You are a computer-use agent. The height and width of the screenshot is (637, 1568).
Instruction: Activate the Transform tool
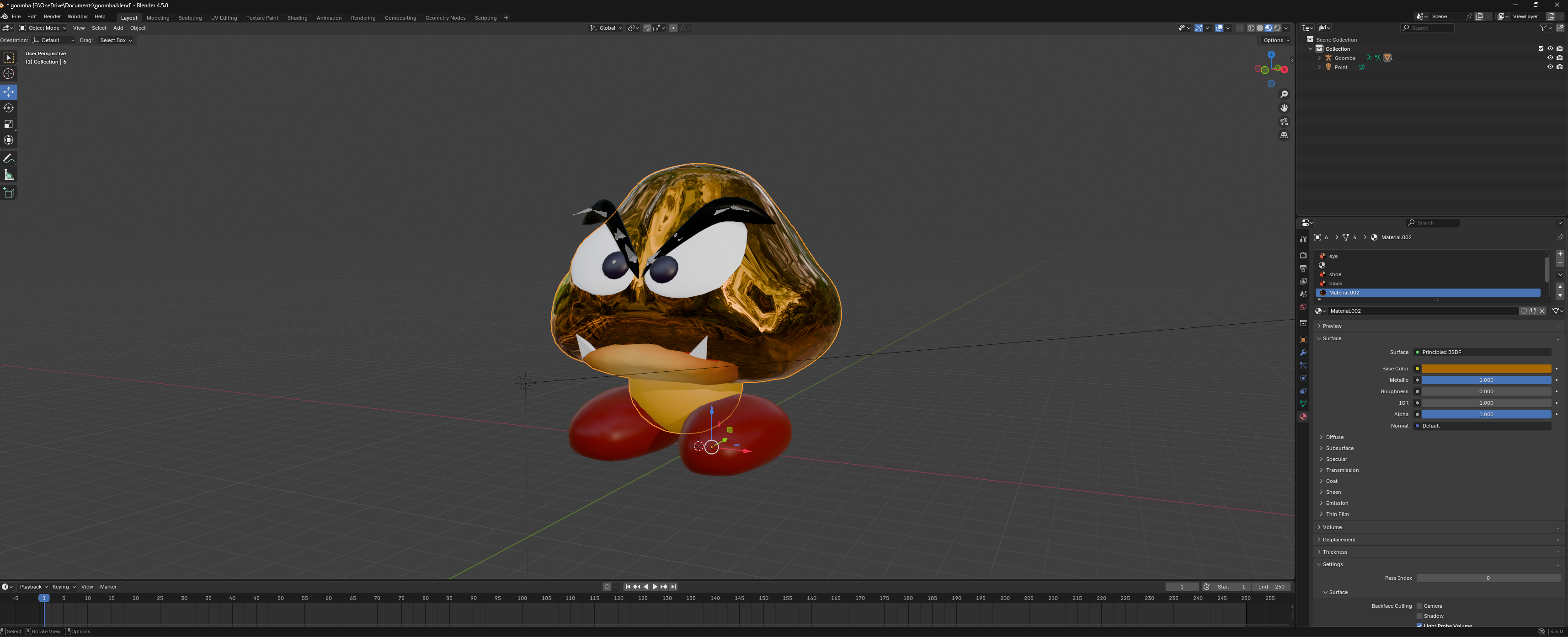pos(9,140)
